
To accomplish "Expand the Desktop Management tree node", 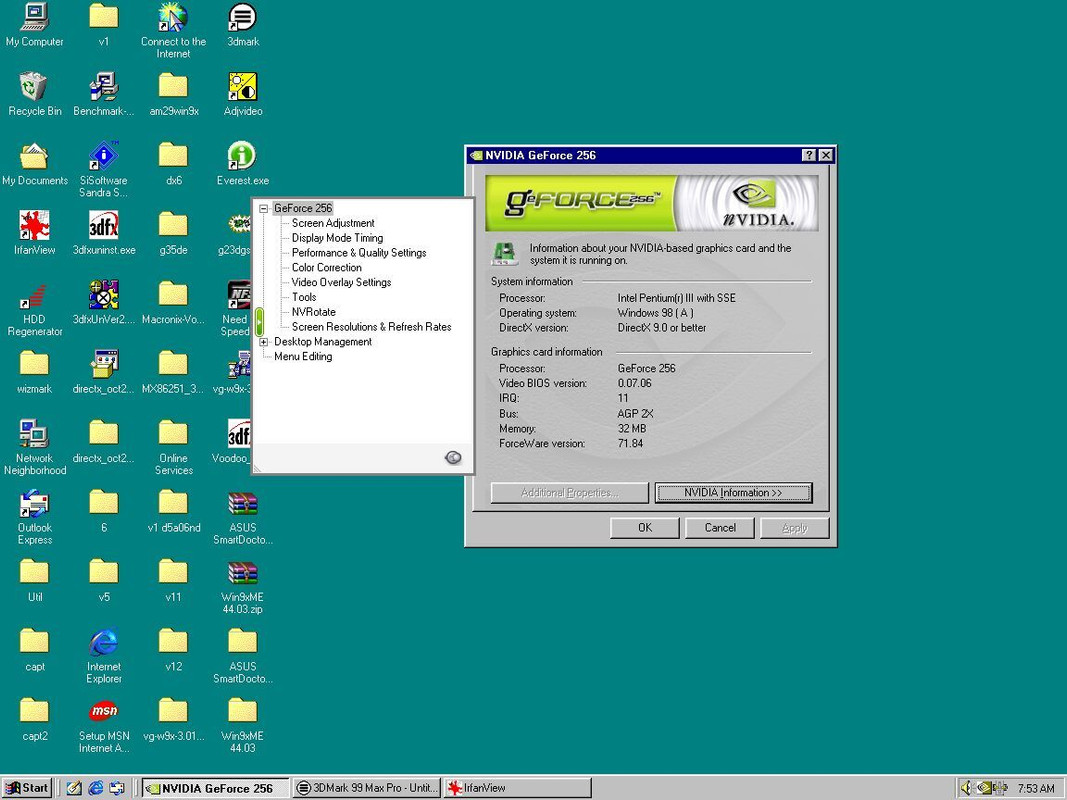I will tap(264, 342).
